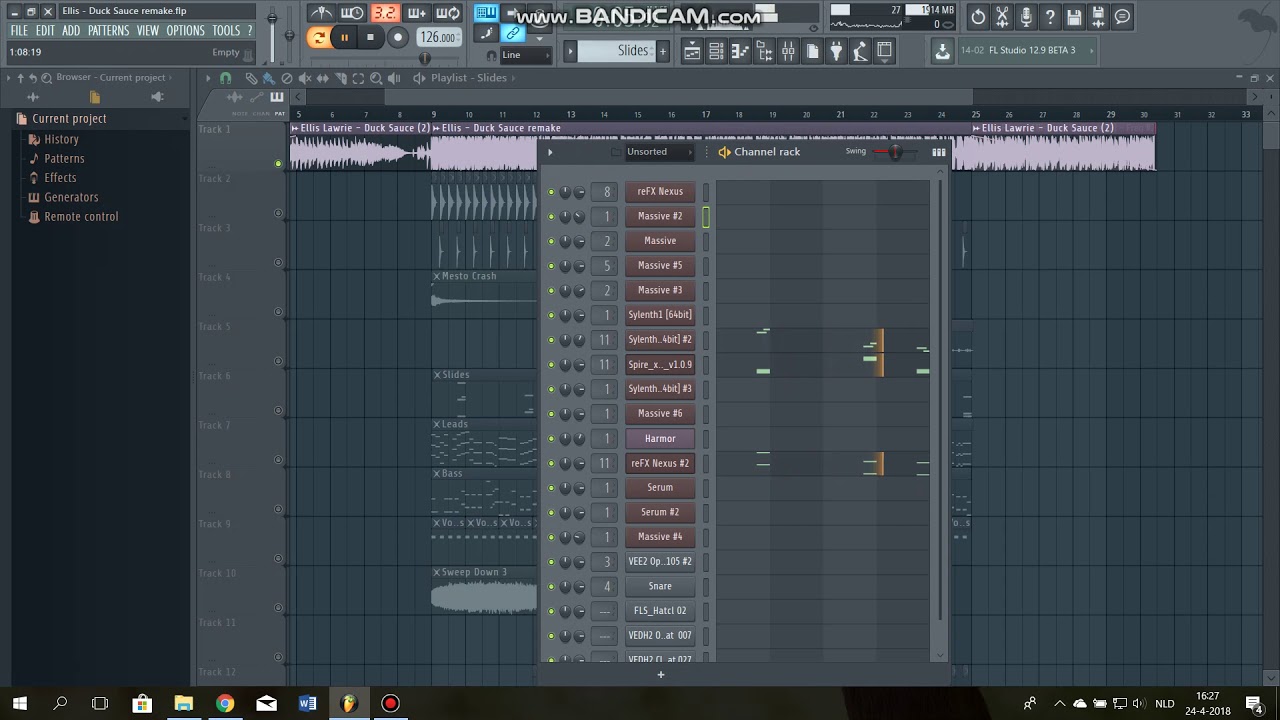Toggle the link-to-controller chain button
The image size is (1280, 720).
[x=513, y=34]
